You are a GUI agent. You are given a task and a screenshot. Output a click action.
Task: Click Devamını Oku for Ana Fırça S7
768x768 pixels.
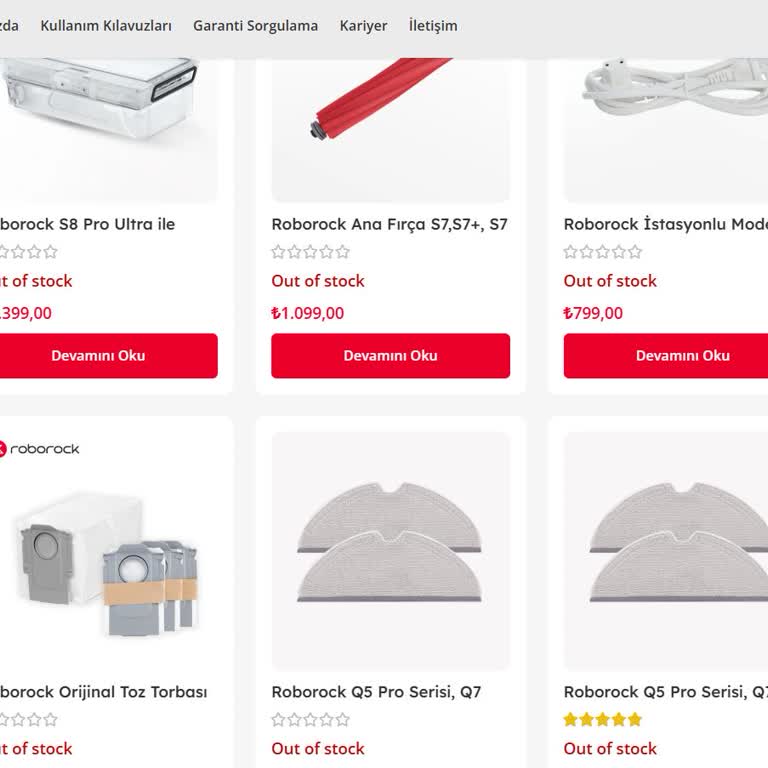(390, 356)
